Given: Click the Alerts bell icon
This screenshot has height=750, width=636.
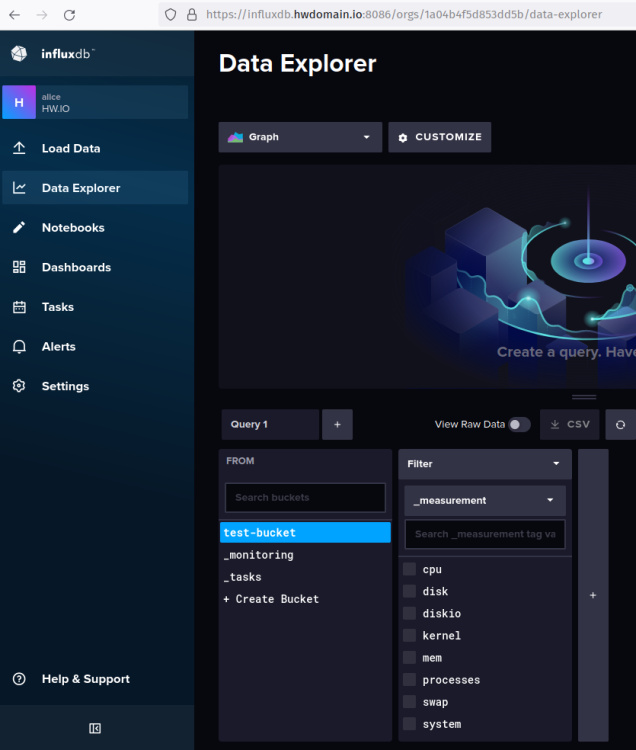Looking at the screenshot, I should point(19,347).
